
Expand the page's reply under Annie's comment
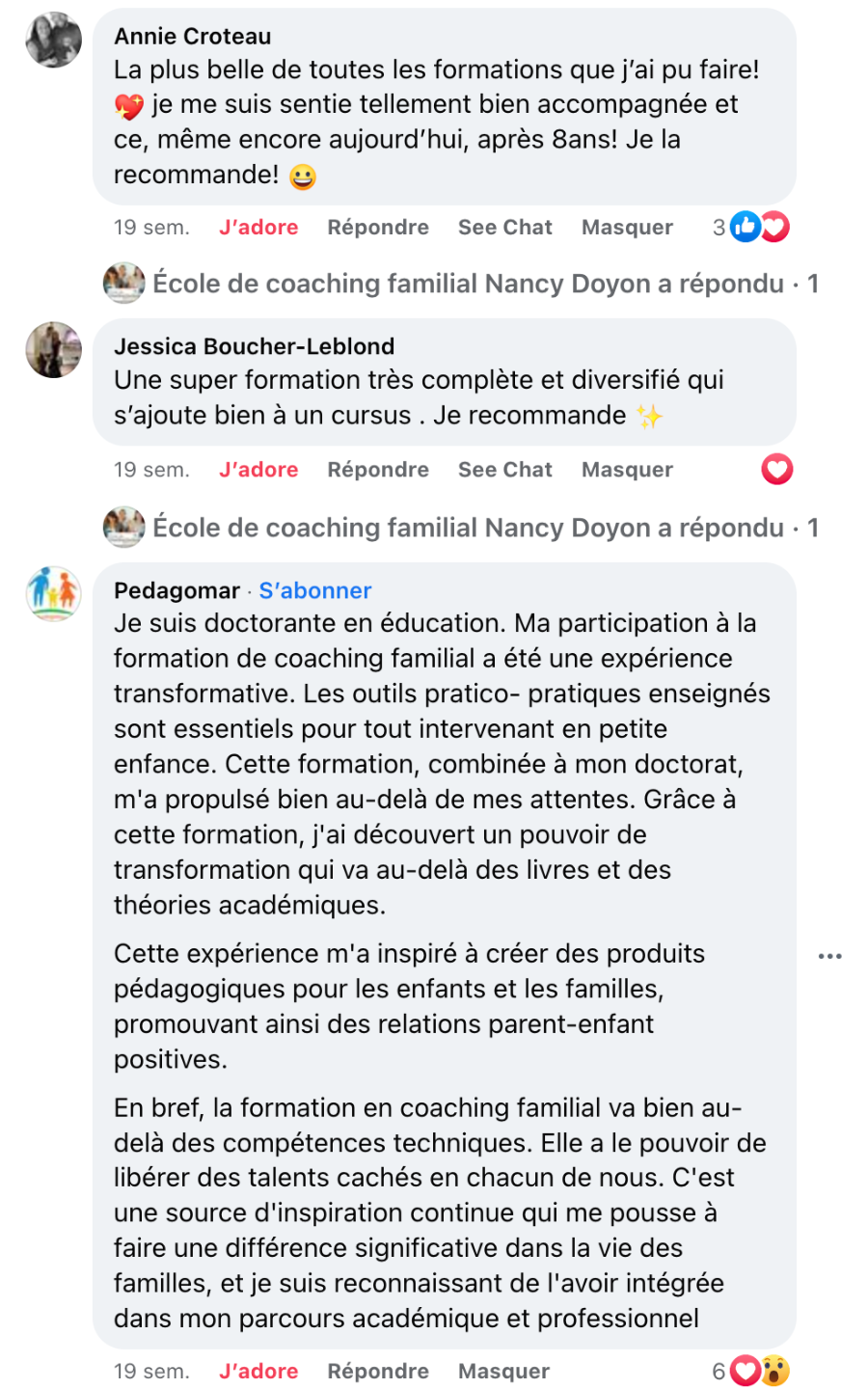(468, 284)
